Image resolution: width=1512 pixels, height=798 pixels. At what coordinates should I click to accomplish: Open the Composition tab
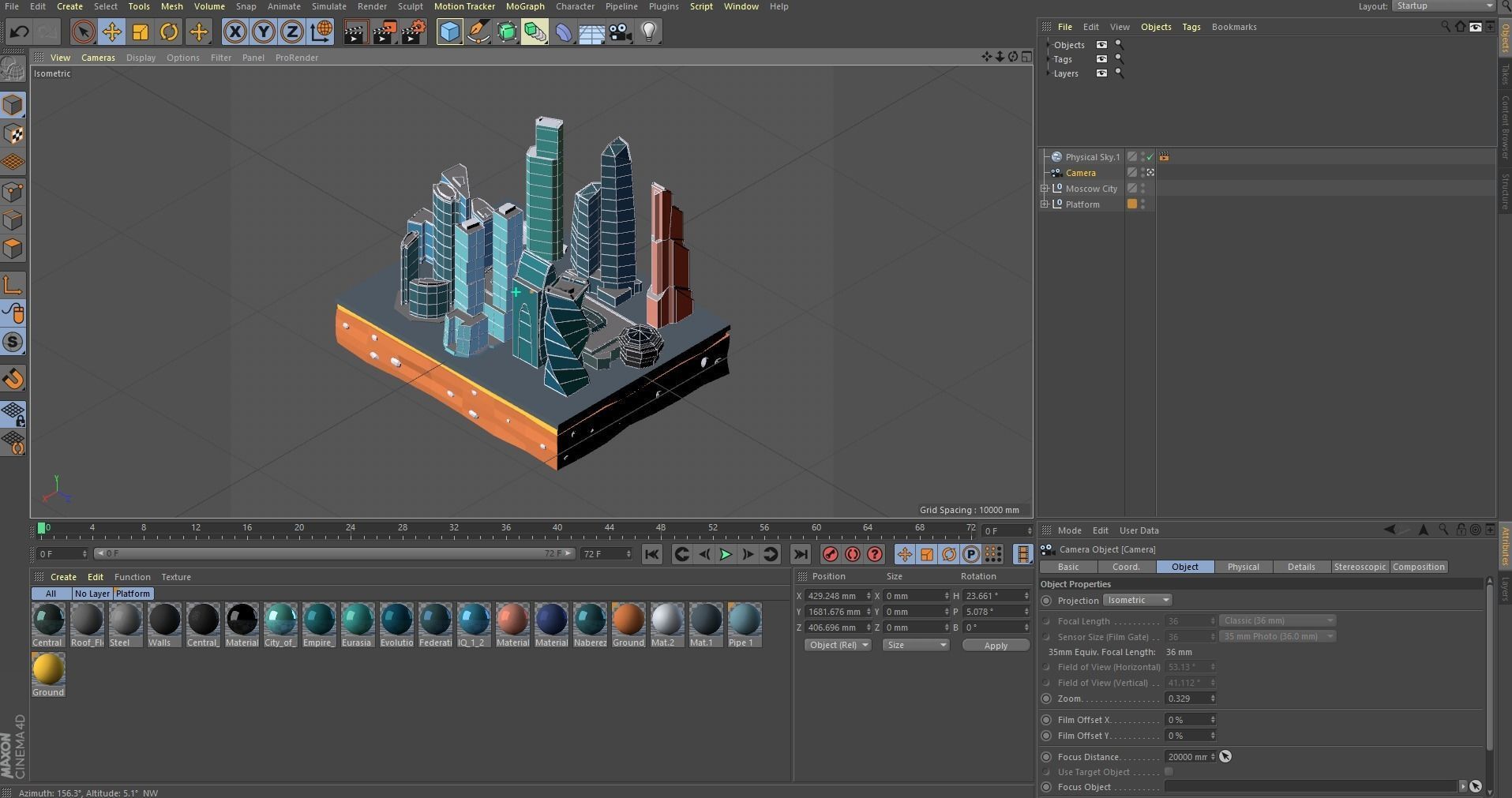1418,568
